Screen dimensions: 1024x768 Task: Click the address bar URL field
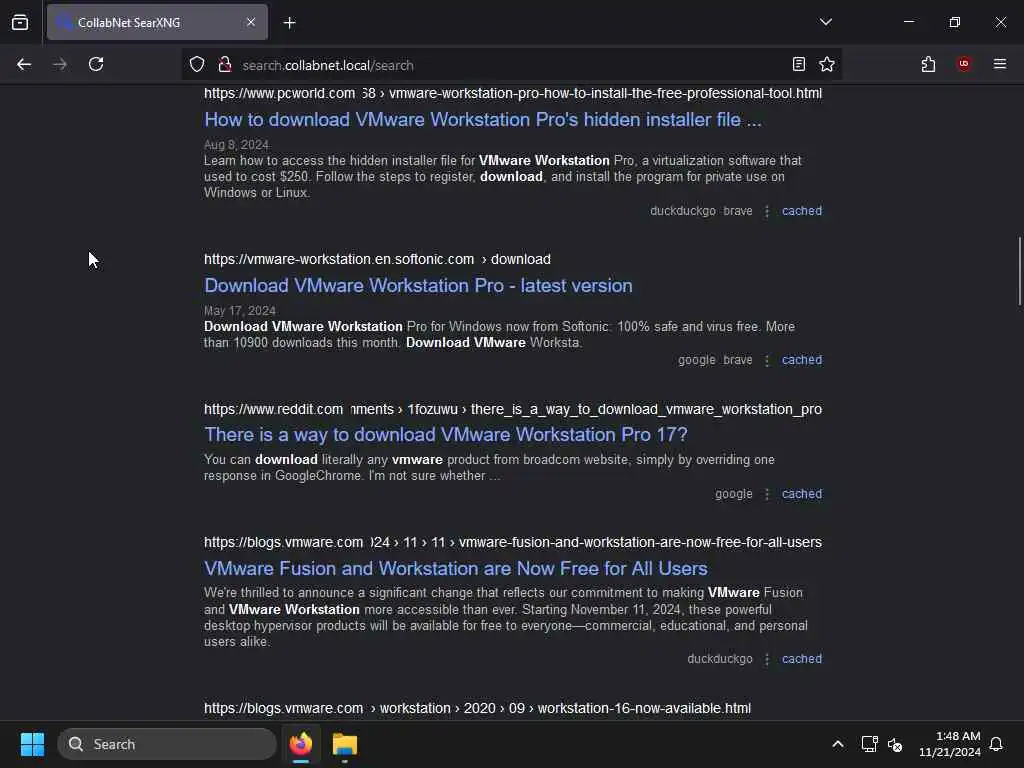pyautogui.click(x=511, y=65)
